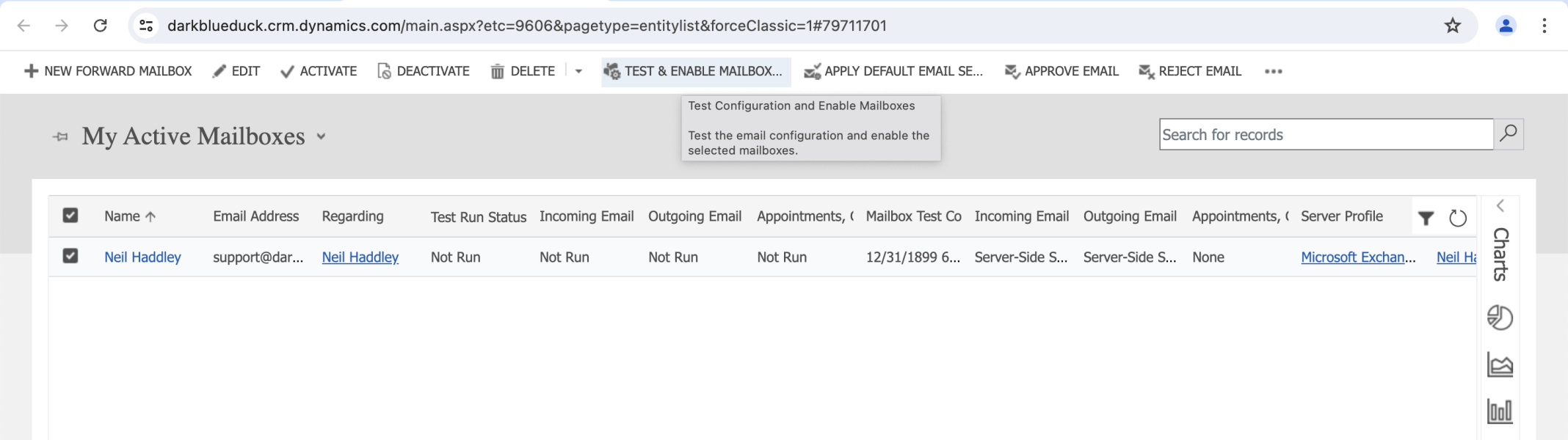Sort by Name column header
Screen dimensions: 1568x440
pos(130,216)
